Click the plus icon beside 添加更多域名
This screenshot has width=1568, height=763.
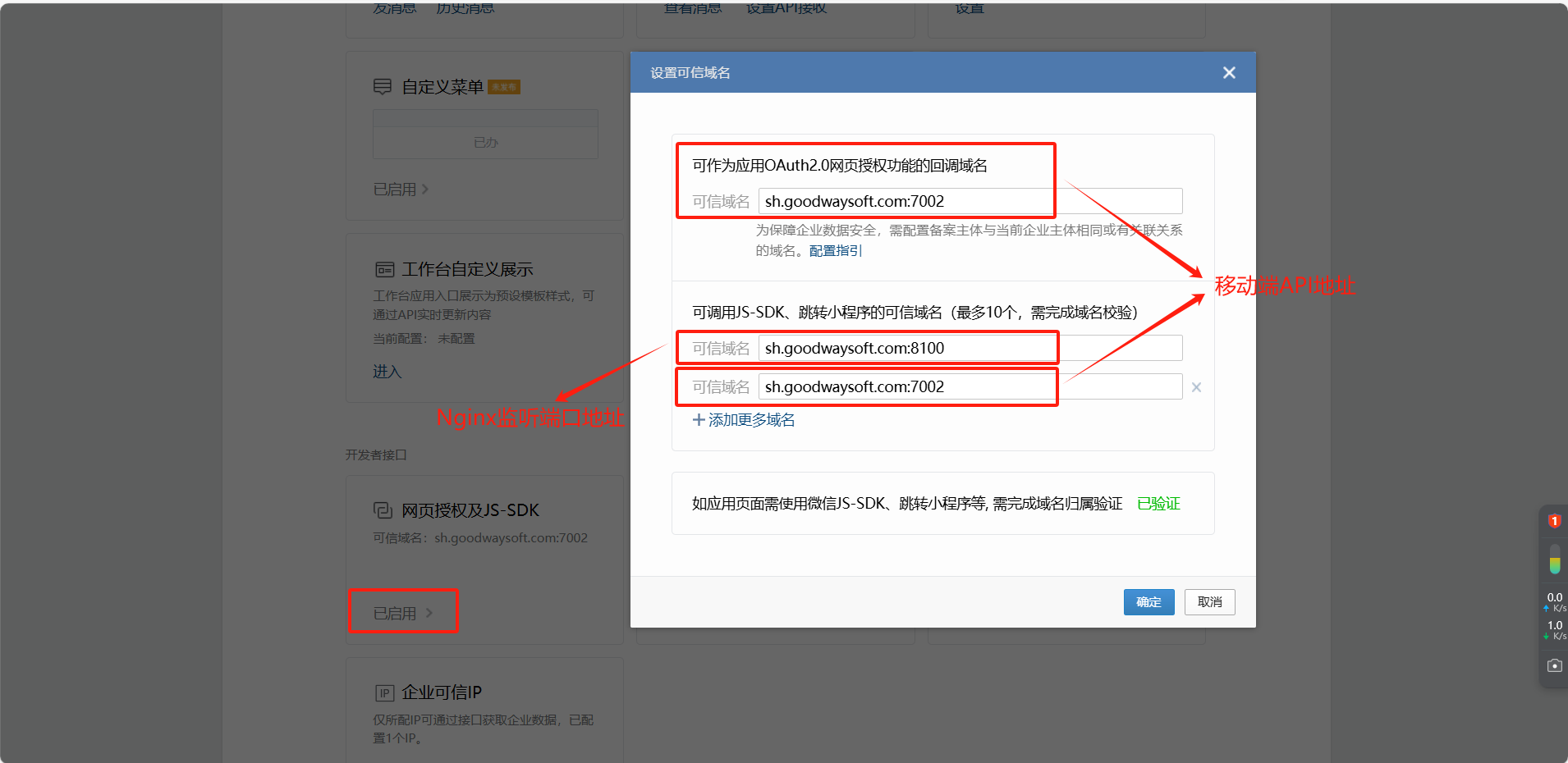pyautogui.click(x=699, y=420)
